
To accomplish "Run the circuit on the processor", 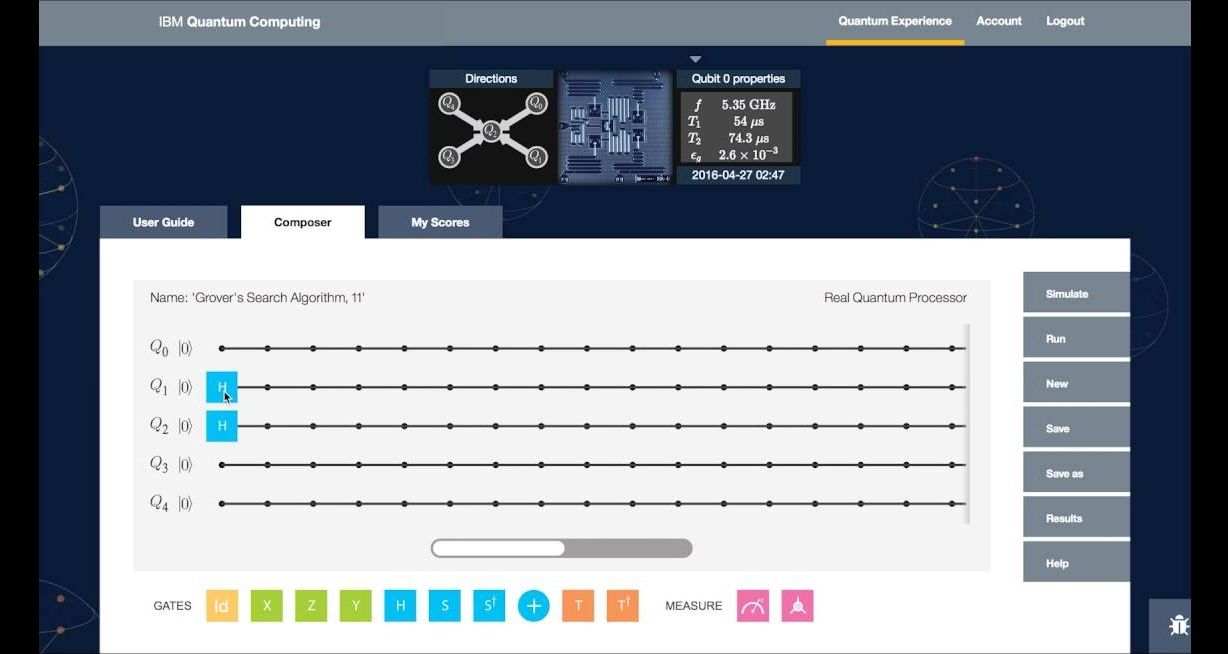I will (1076, 339).
